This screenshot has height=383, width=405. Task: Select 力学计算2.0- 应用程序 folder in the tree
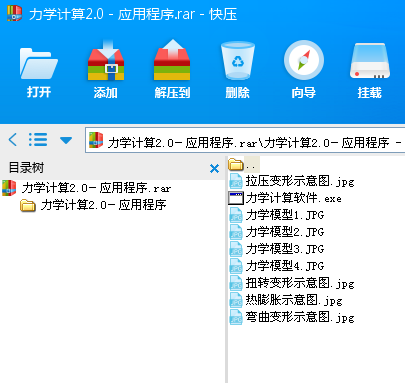coord(93,205)
